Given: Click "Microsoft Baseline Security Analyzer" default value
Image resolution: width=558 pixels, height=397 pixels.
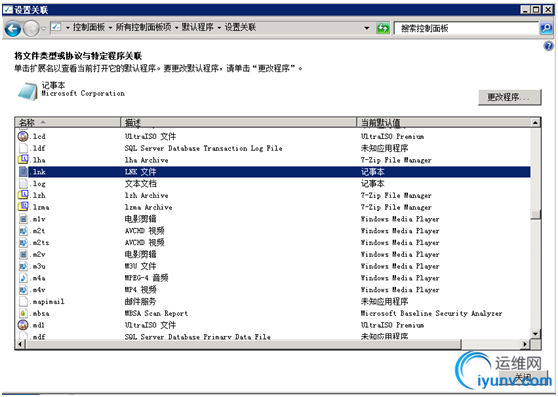Looking at the screenshot, I should coord(431,313).
